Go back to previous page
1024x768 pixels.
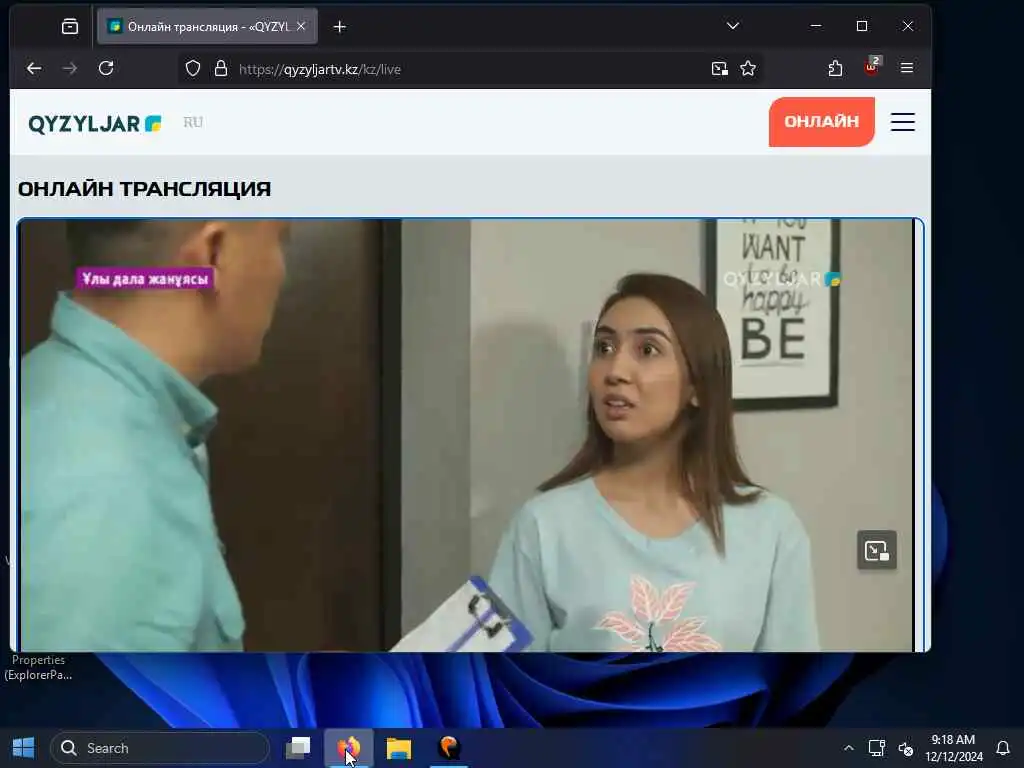pos(34,69)
